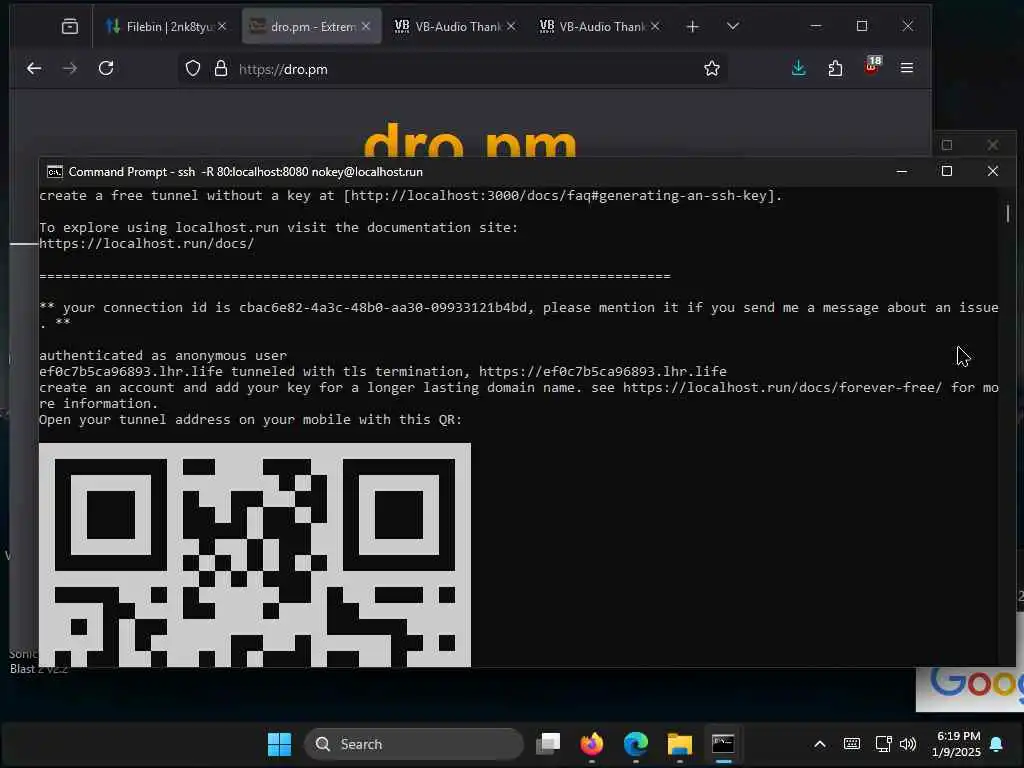Close the dro.pm tab

tap(366, 26)
